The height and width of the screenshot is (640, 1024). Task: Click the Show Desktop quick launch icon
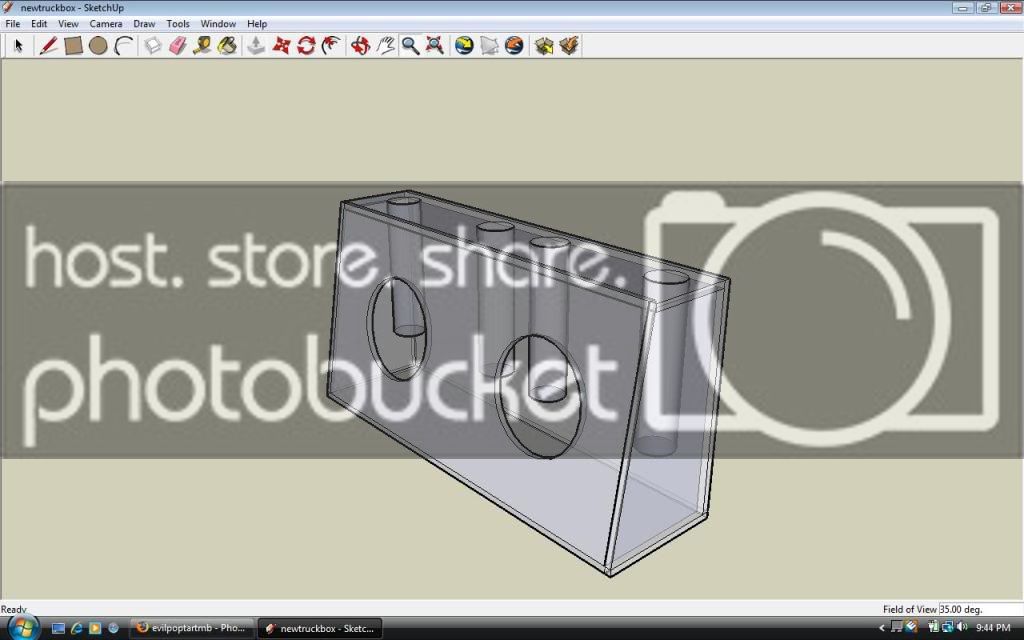(x=58, y=628)
